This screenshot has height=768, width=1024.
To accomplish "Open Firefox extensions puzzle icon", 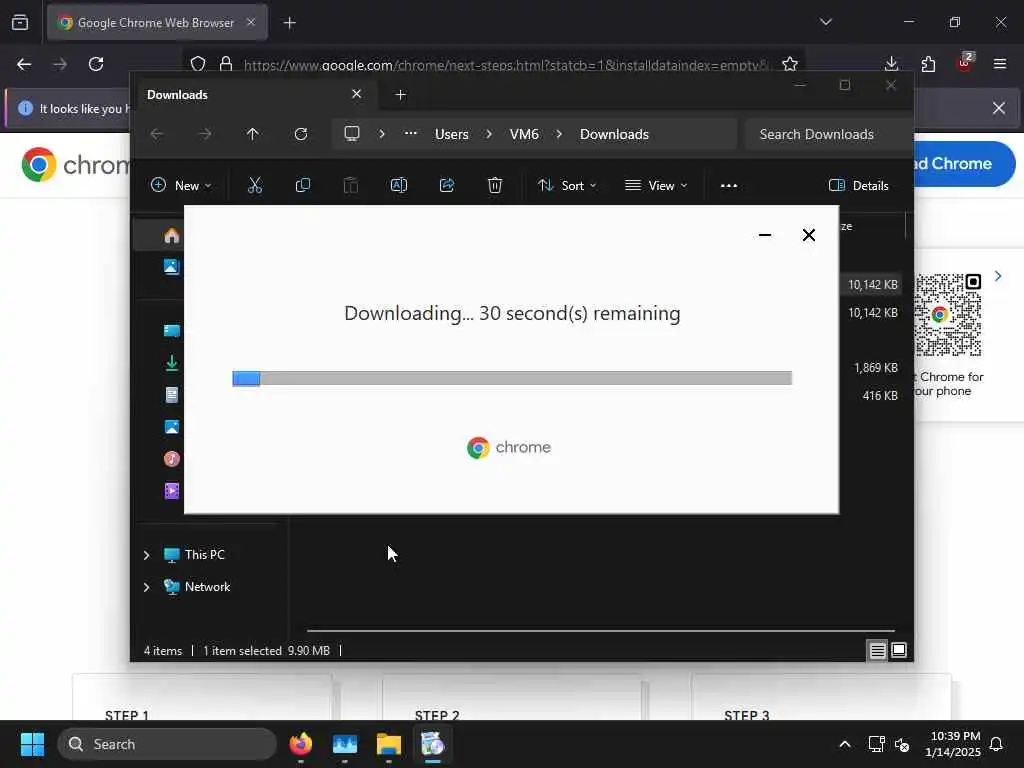I will pos(928,64).
